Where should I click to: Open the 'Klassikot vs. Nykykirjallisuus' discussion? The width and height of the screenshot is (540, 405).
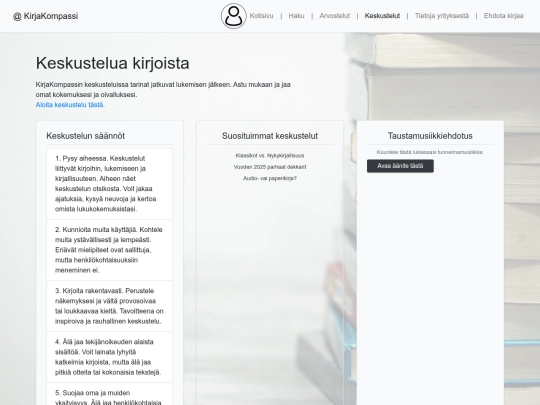coord(270,156)
